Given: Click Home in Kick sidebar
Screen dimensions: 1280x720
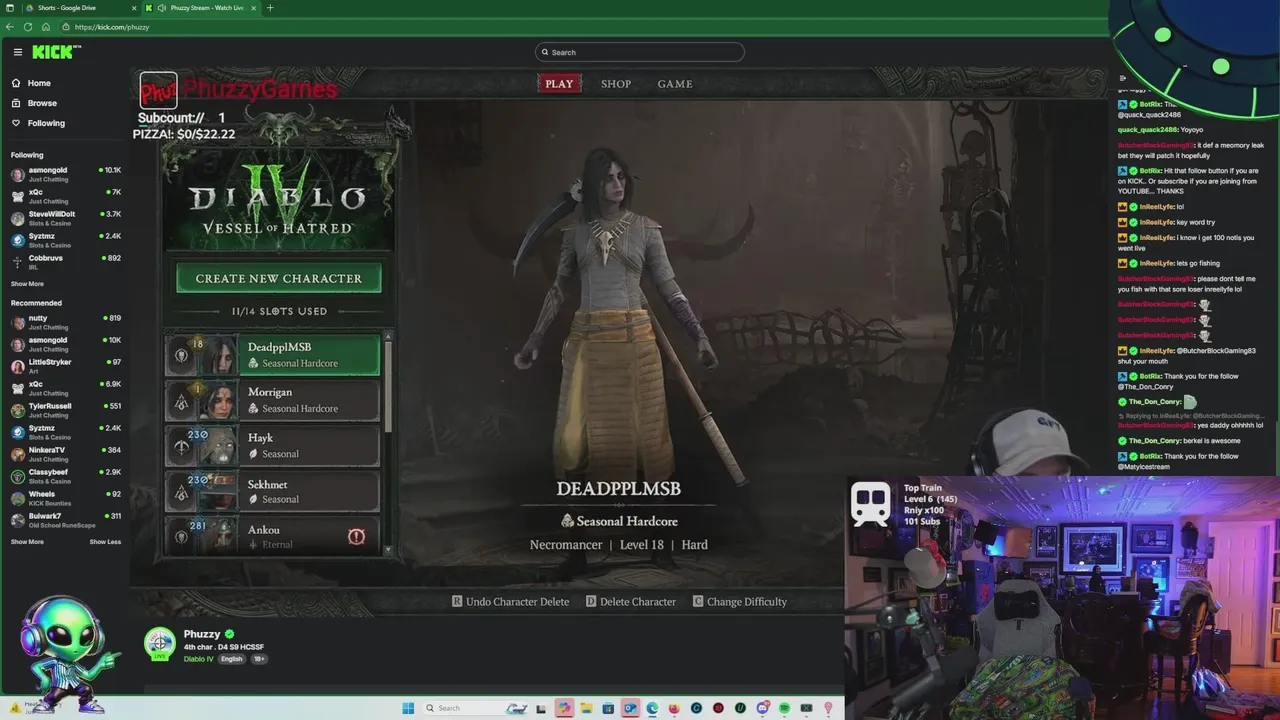Looking at the screenshot, I should tap(39, 83).
